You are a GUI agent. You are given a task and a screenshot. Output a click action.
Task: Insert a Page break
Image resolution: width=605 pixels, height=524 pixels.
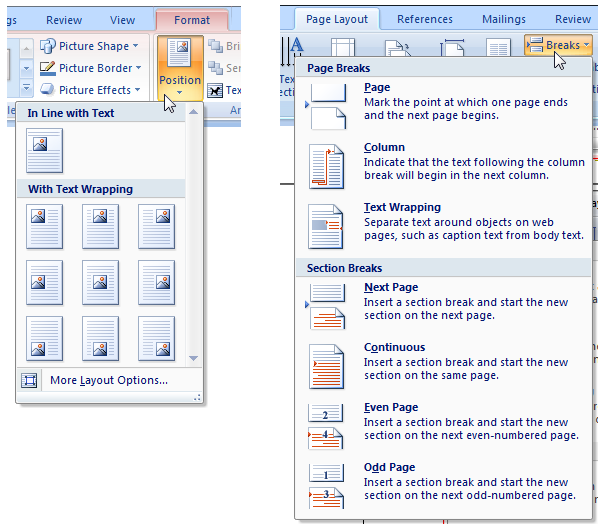click(x=443, y=105)
